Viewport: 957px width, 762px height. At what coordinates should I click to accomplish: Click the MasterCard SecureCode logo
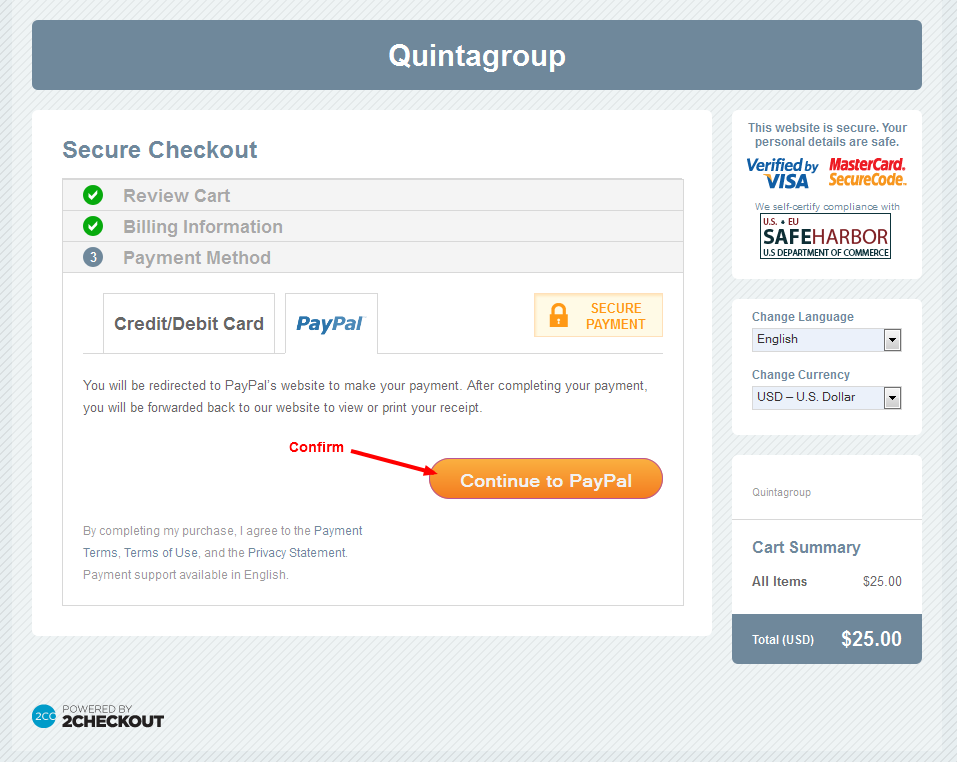(x=867, y=172)
